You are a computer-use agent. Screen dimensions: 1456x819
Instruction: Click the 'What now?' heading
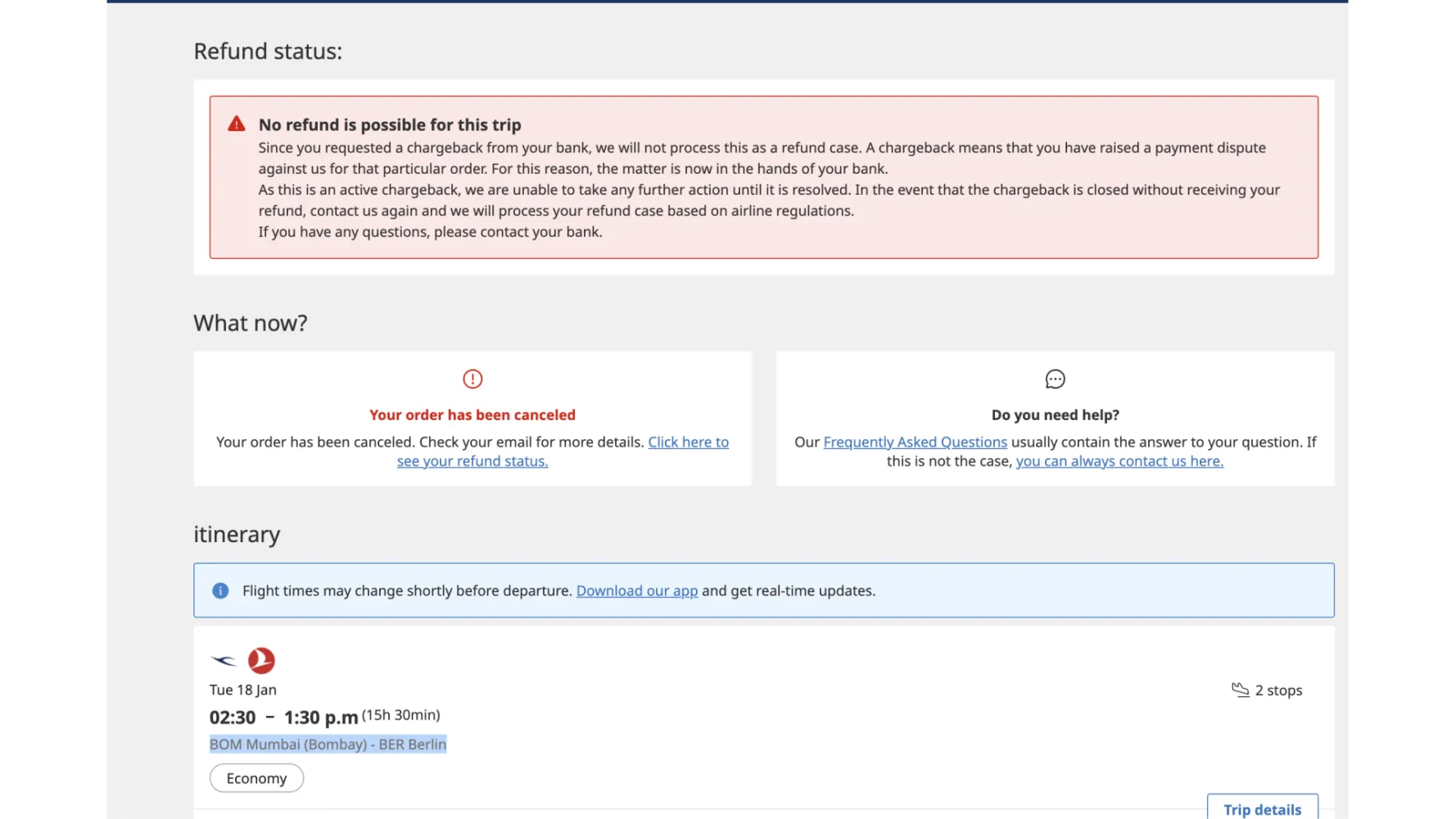coord(251,323)
